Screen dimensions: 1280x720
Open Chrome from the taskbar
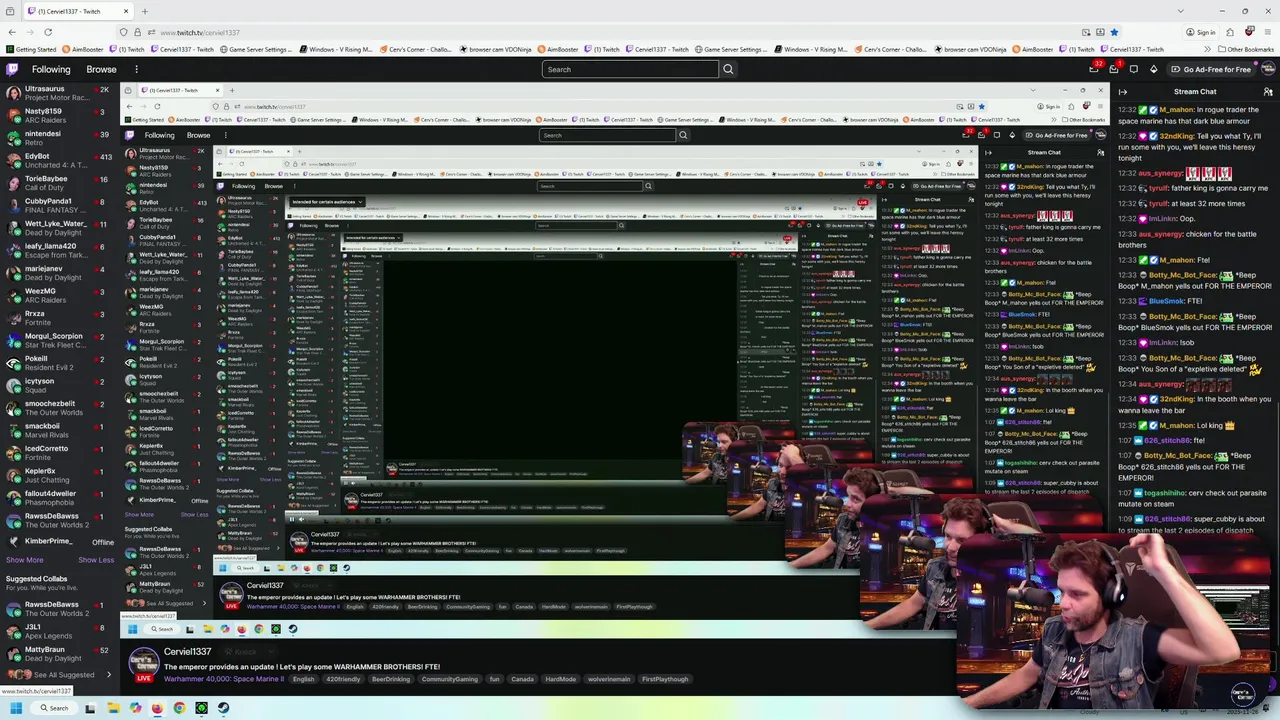(x=179, y=708)
